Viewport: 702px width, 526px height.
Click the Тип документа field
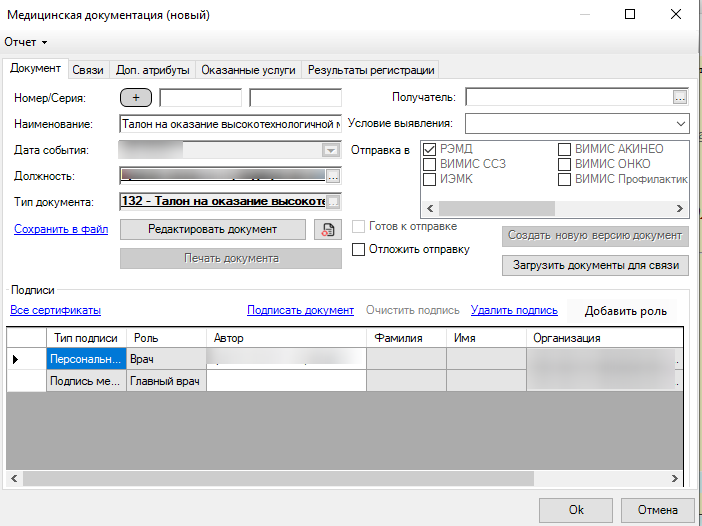click(223, 202)
